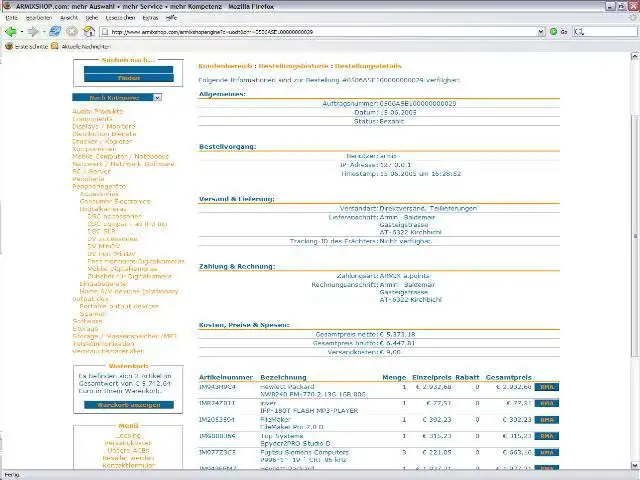Open the Gehe menu
The width and height of the screenshot is (640, 480).
(92, 18)
